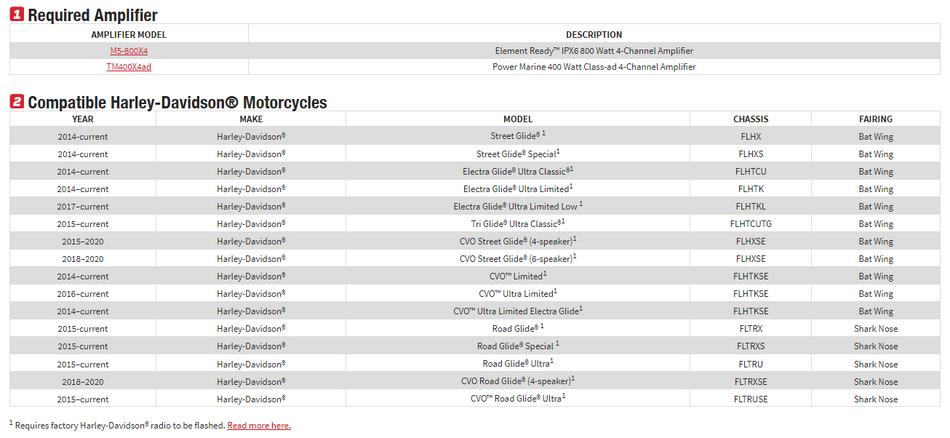Select the 'CVO Limited' model cell
Screen dimensions: 950x438
518,277
